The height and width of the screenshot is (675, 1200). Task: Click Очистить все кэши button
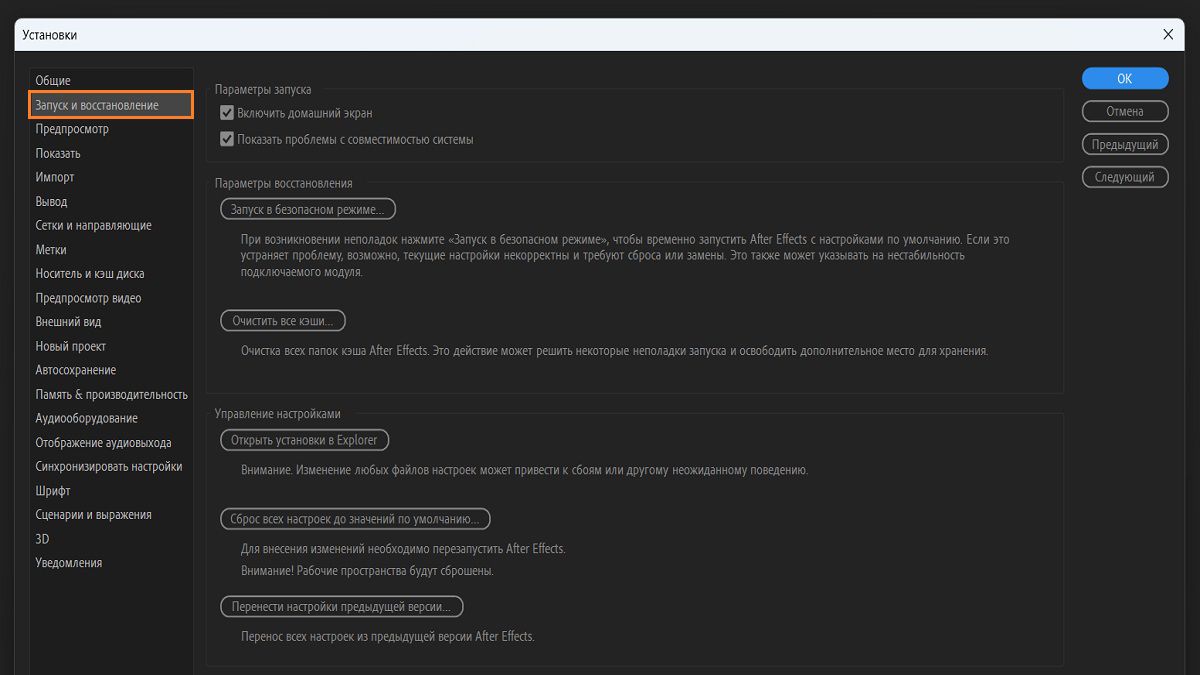click(283, 321)
